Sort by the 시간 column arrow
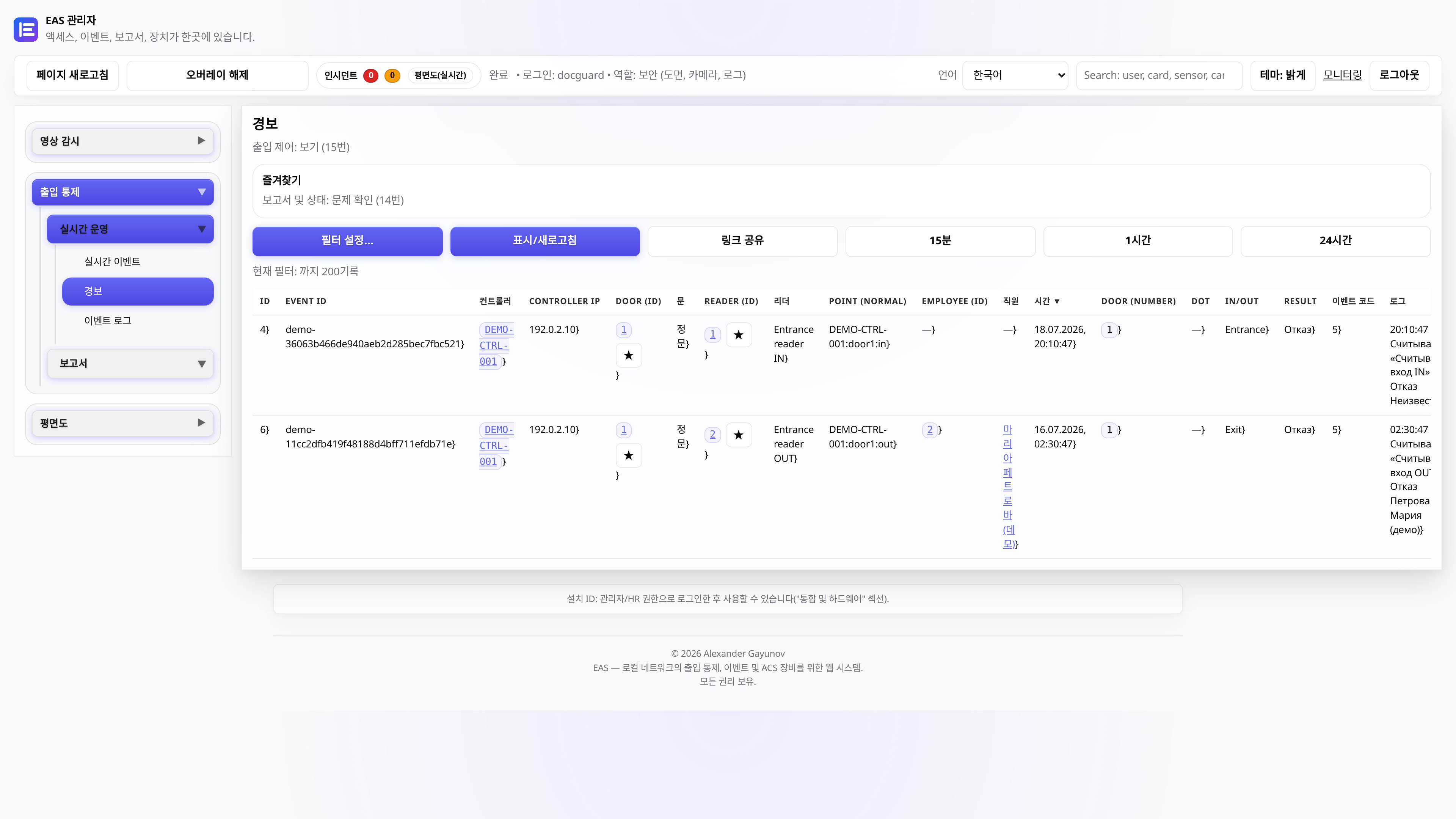Screen dimensions: 1456x819 tap(1056, 301)
